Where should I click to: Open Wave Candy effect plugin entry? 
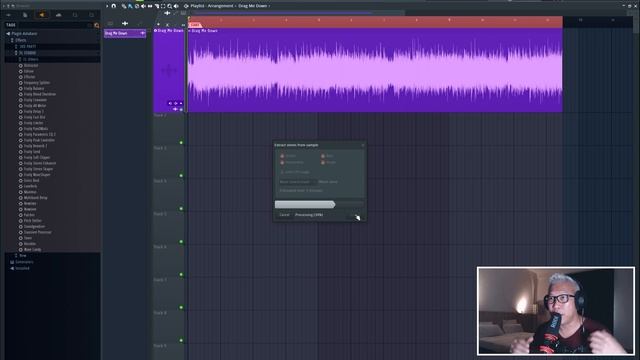pos(32,249)
